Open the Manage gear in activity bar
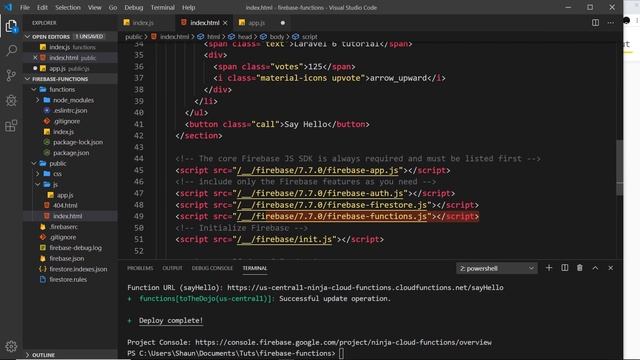The height and width of the screenshot is (360, 640). point(11,346)
